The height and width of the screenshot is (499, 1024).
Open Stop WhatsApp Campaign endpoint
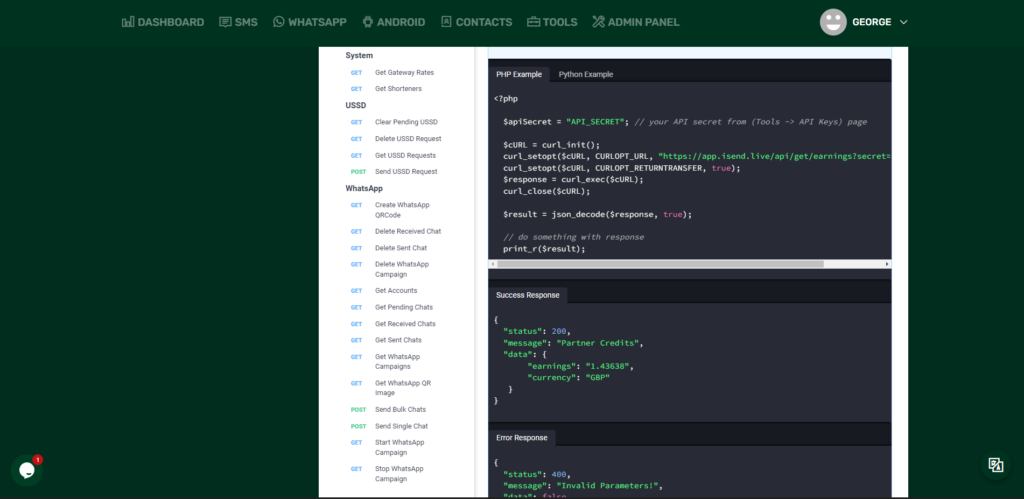[400, 474]
